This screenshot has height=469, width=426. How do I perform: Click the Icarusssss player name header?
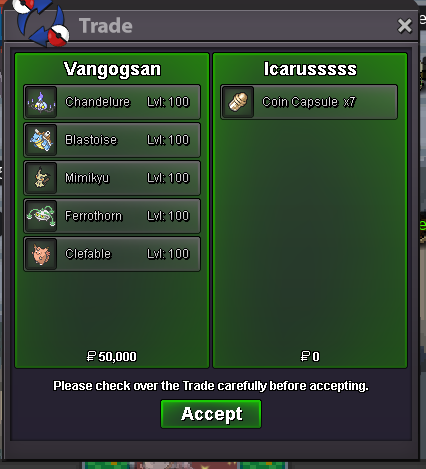310,69
